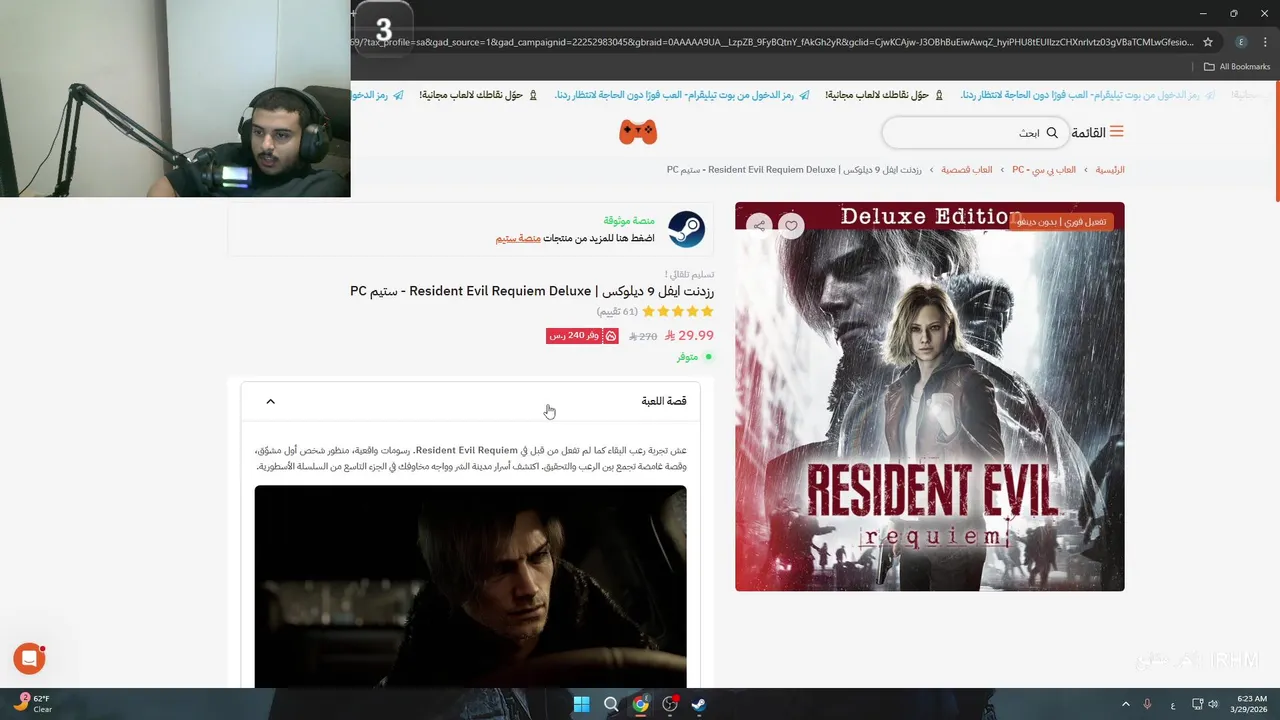The width and height of the screenshot is (1280, 720).
Task: Click the (61 تقييم) reviews count
Action: tap(617, 312)
